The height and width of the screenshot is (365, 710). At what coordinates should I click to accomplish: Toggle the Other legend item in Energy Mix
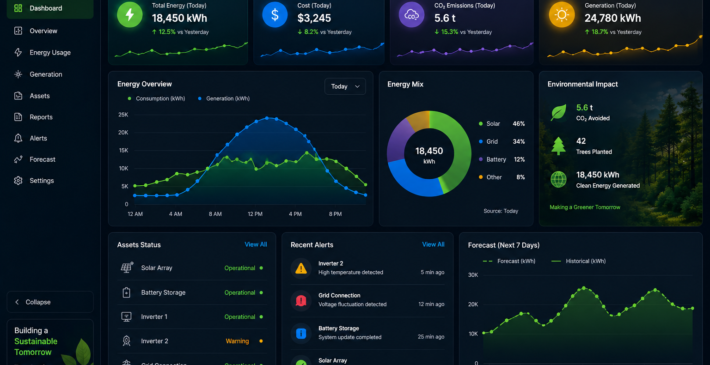click(502, 177)
